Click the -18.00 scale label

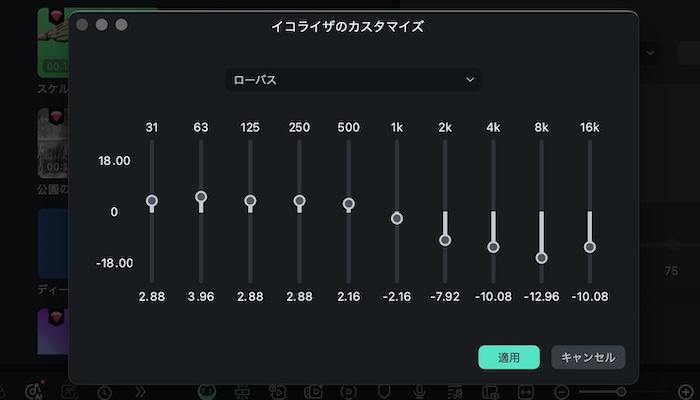pos(114,263)
